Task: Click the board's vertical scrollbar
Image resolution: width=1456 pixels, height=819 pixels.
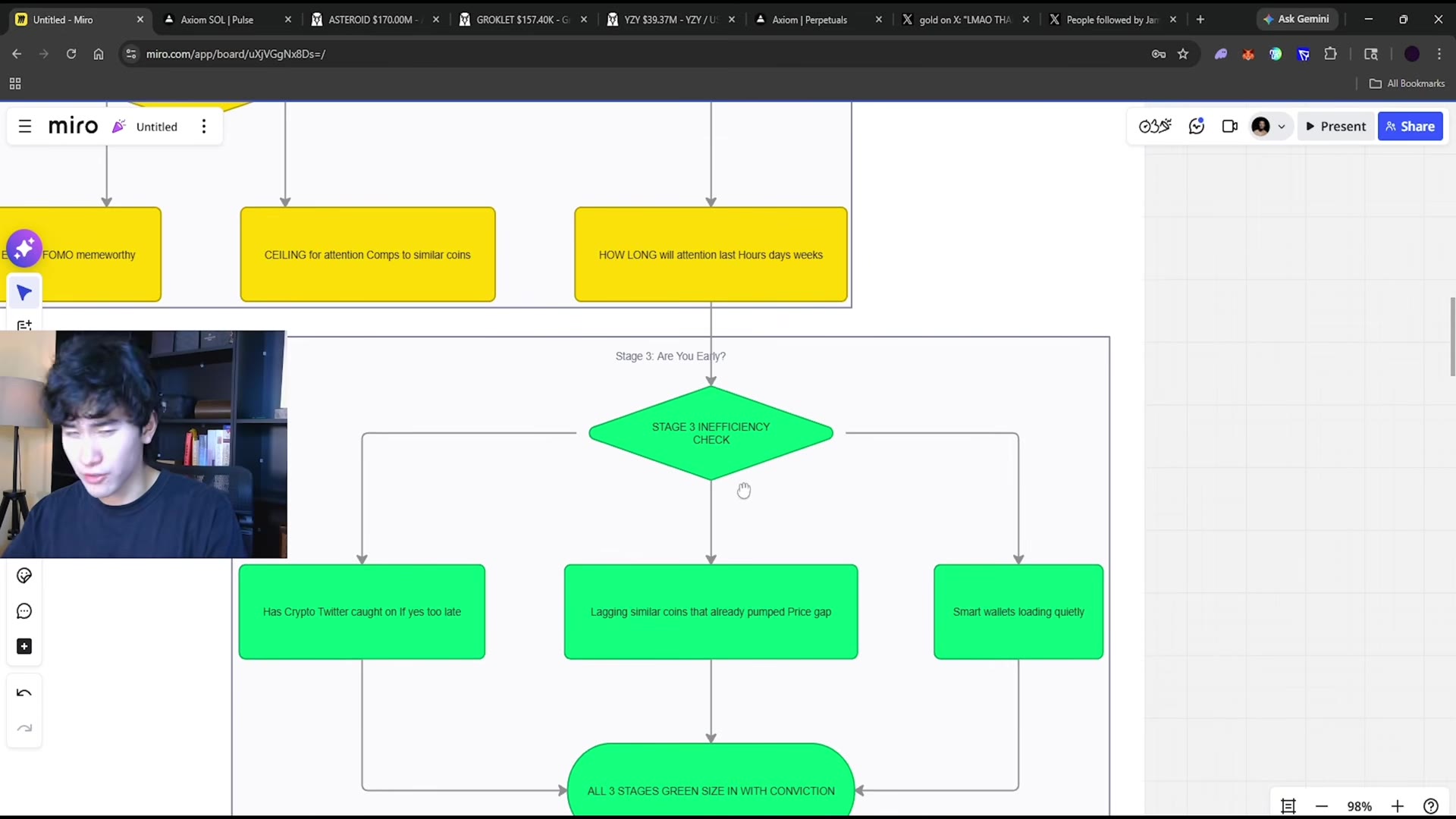Action: (x=1452, y=337)
